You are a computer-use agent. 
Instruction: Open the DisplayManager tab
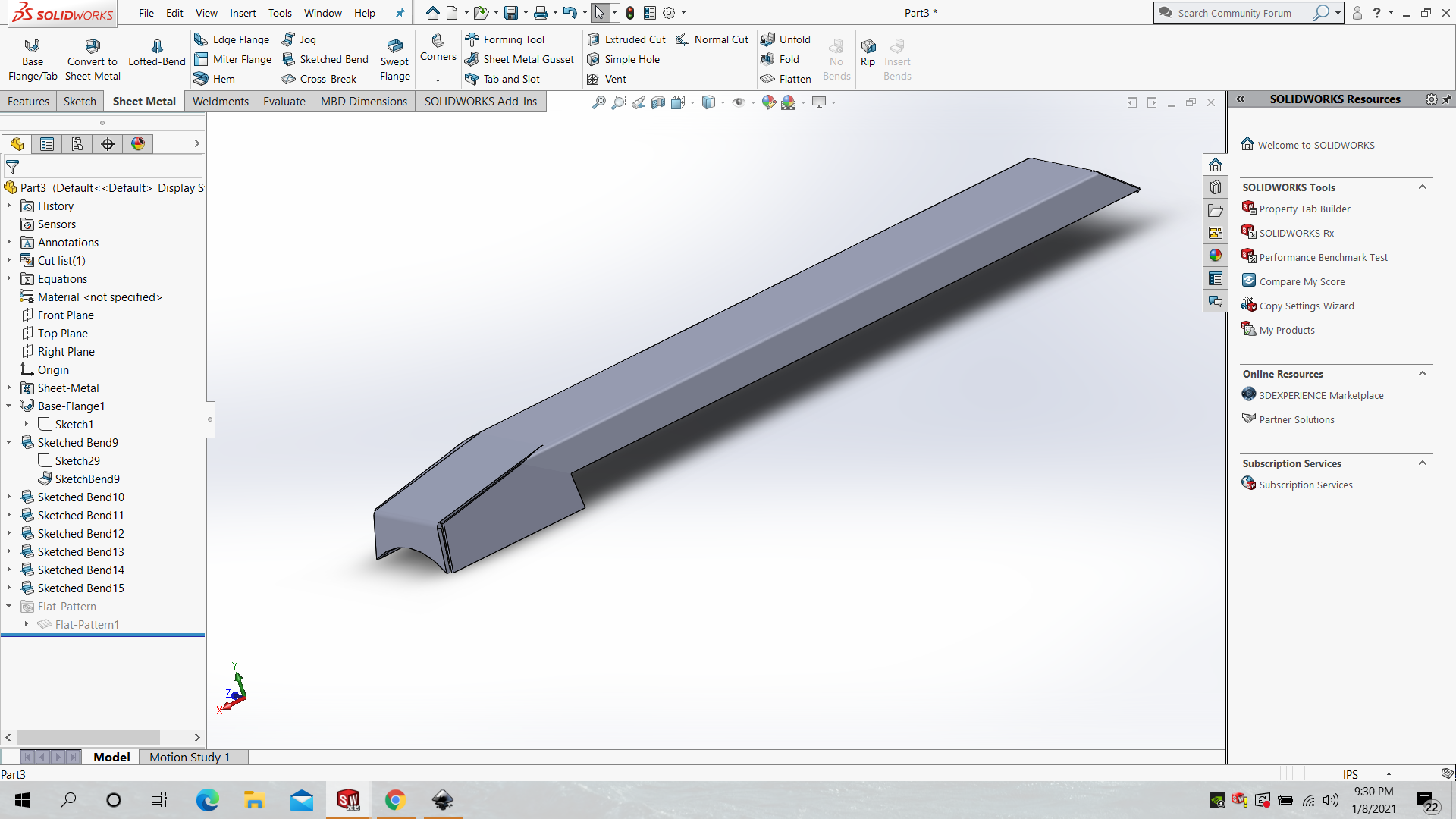[138, 144]
